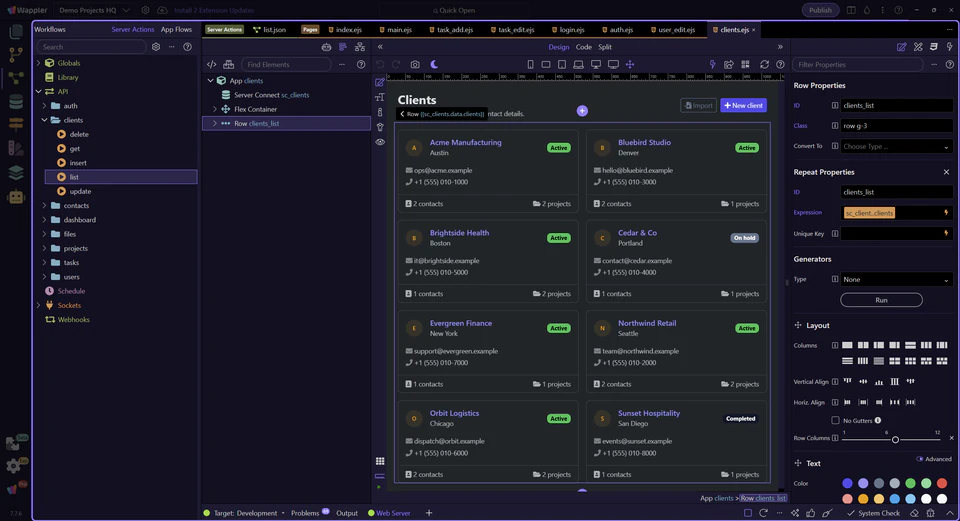Open the index.ejs file tab
This screenshot has height=521, width=960.
click(x=345, y=29)
